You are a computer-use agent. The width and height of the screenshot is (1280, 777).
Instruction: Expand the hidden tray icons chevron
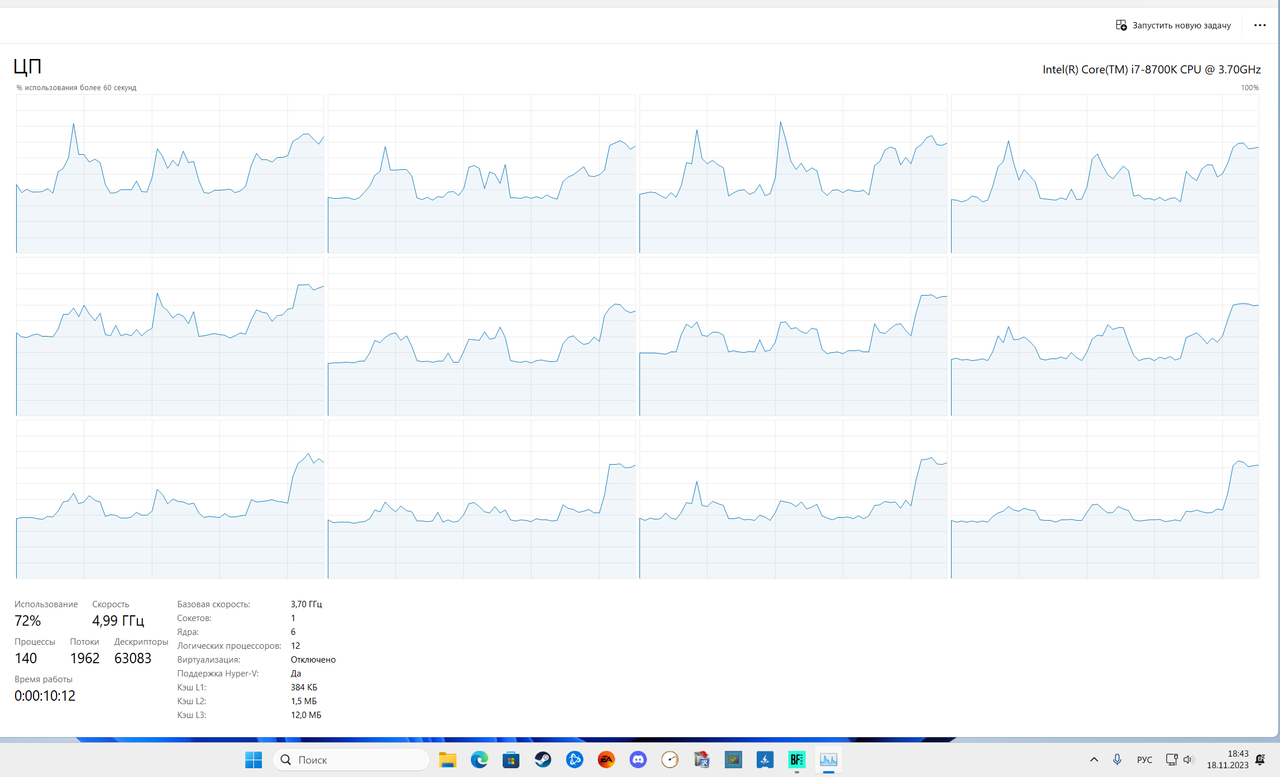1094,760
